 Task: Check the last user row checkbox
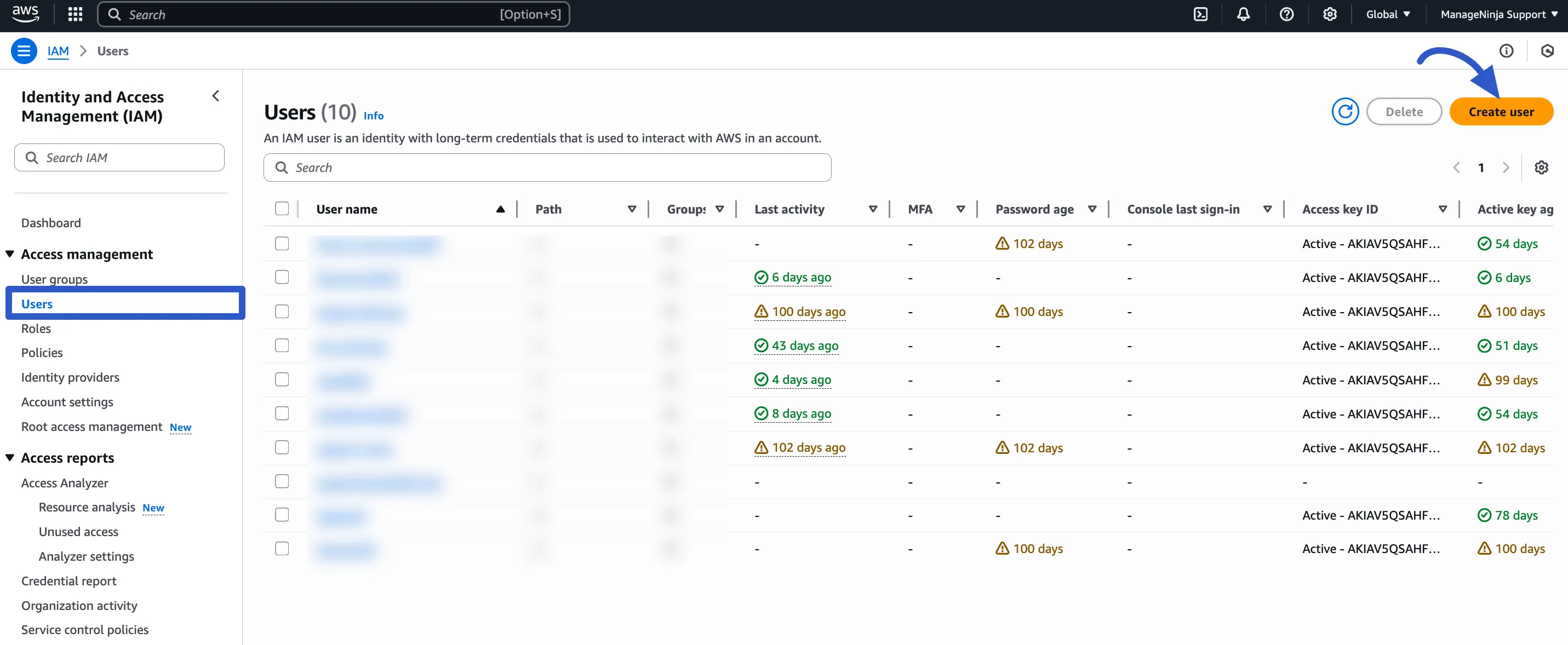click(282, 548)
